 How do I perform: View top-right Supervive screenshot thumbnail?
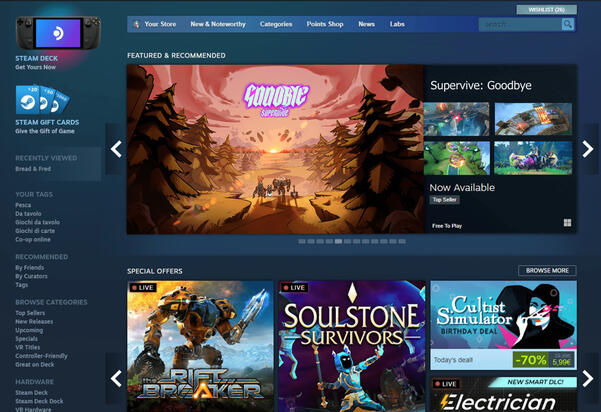(533, 119)
